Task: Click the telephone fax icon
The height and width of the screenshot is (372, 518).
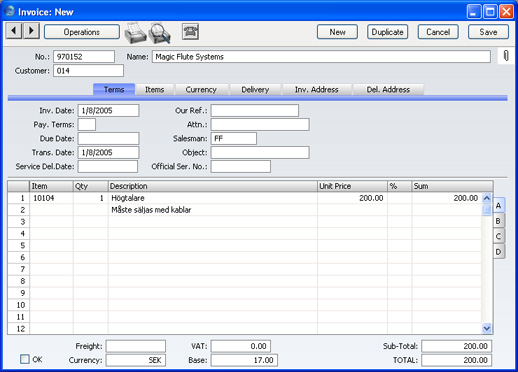Action: pos(190,32)
